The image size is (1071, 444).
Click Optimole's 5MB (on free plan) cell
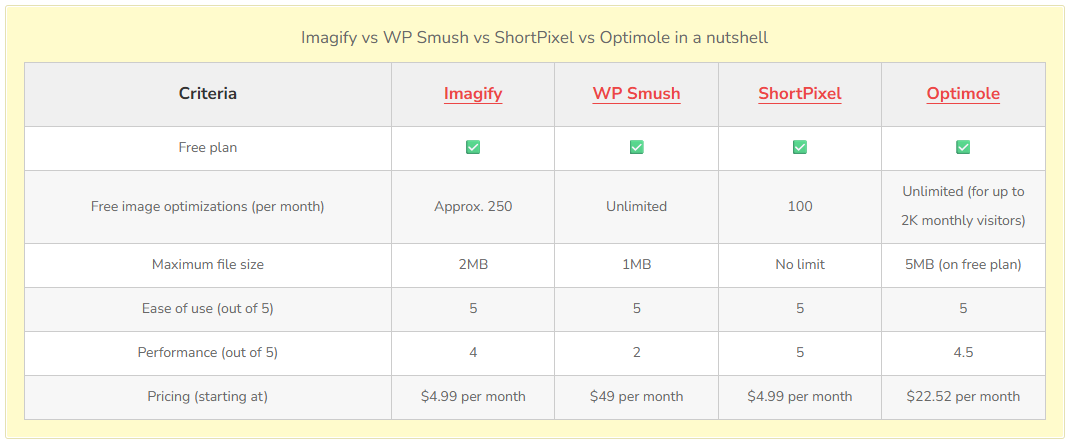click(x=963, y=265)
